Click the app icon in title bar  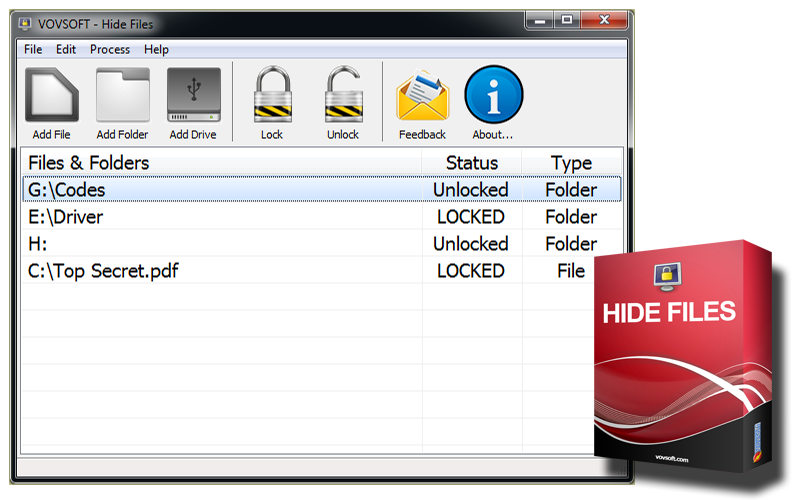tap(25, 24)
